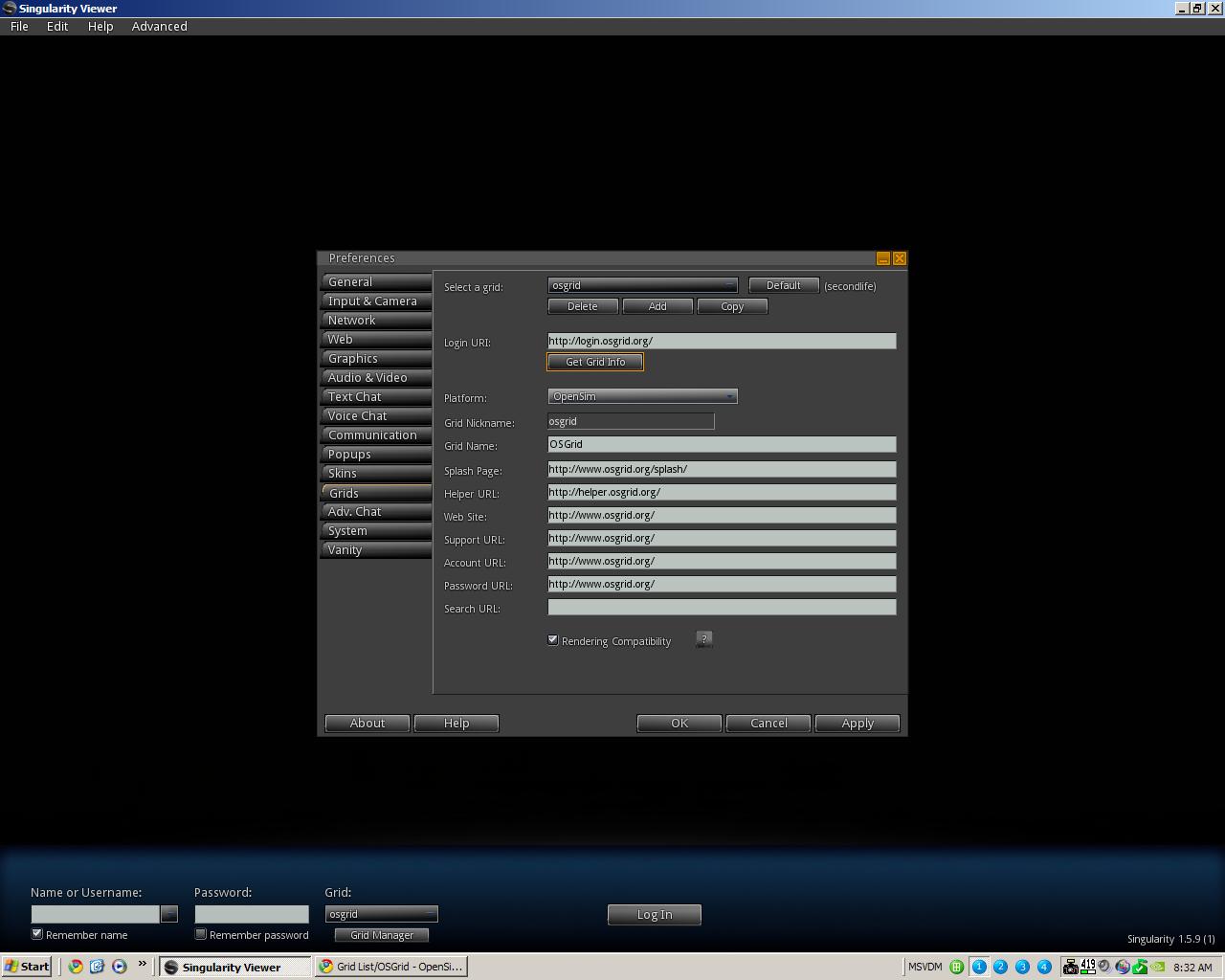1225x980 pixels.
Task: Toggle the Rendering Compatibility checkbox
Action: (x=553, y=639)
